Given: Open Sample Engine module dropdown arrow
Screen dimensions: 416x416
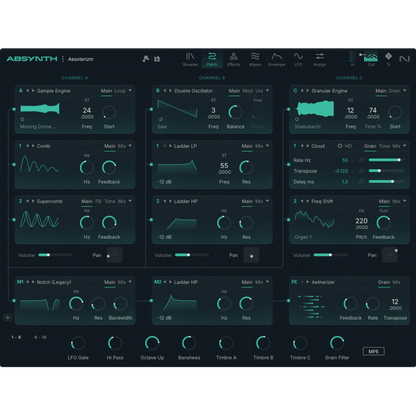Looking at the screenshot, I should tap(130, 90).
